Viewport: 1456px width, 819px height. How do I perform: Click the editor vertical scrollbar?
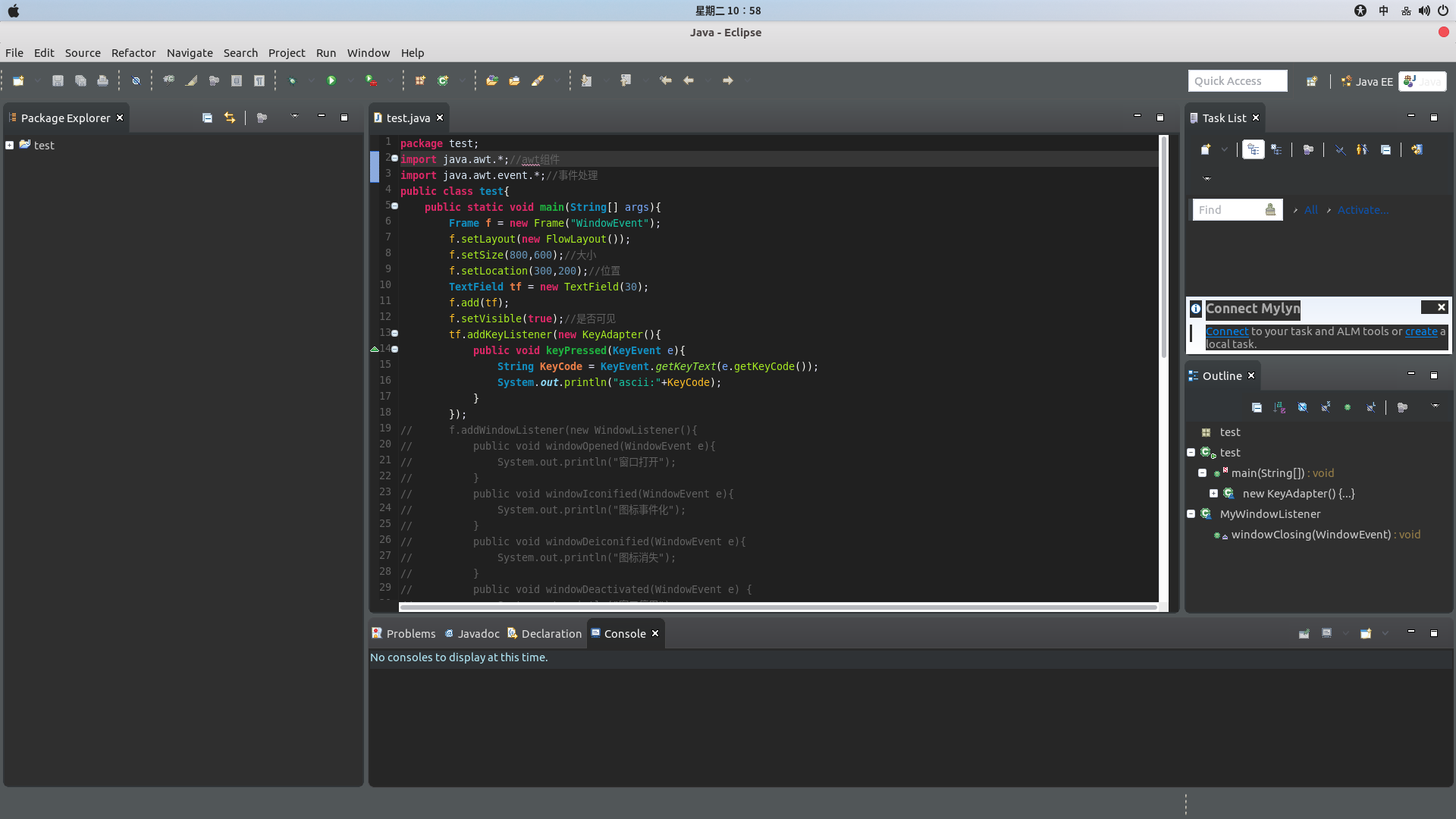(x=1163, y=246)
